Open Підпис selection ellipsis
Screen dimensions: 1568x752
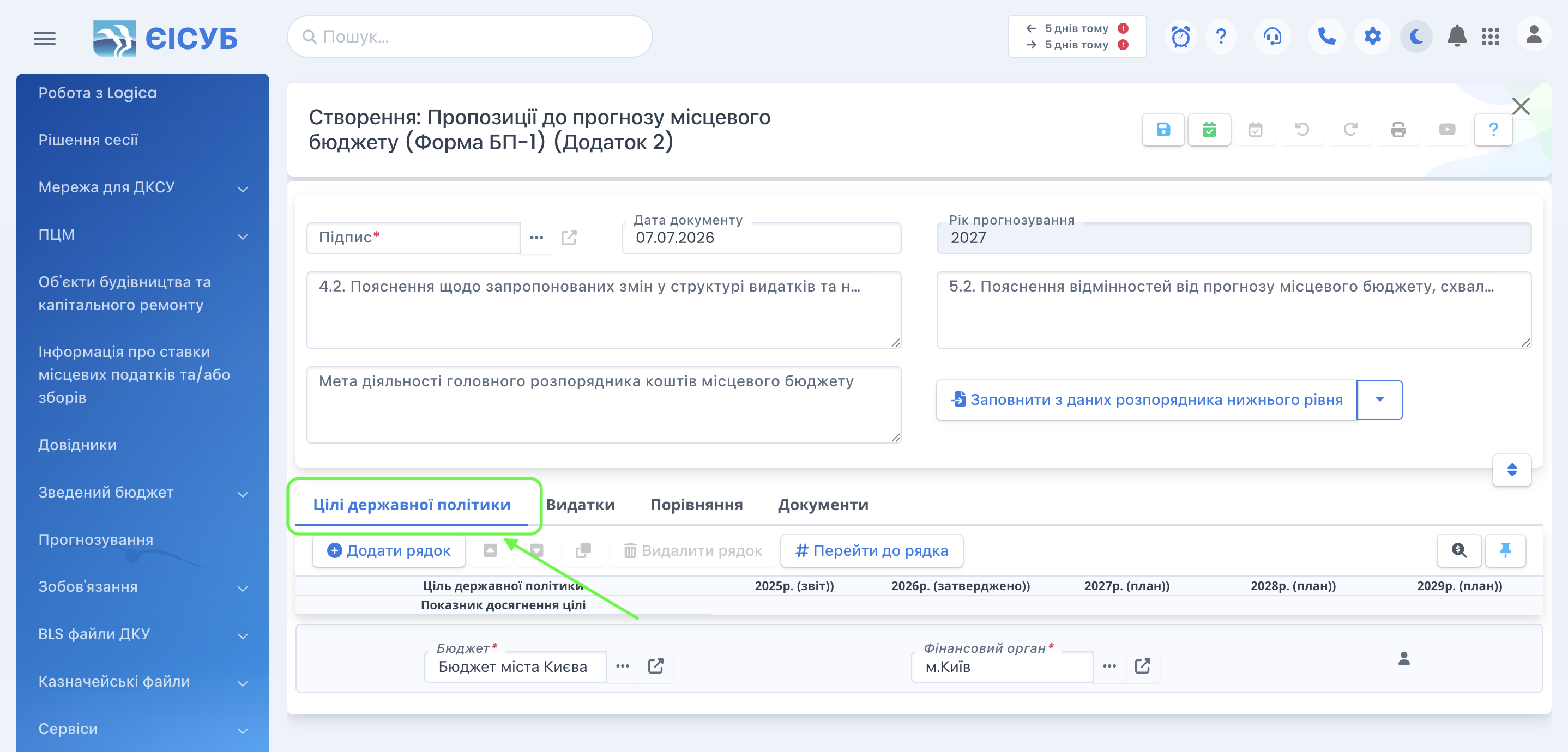point(536,238)
